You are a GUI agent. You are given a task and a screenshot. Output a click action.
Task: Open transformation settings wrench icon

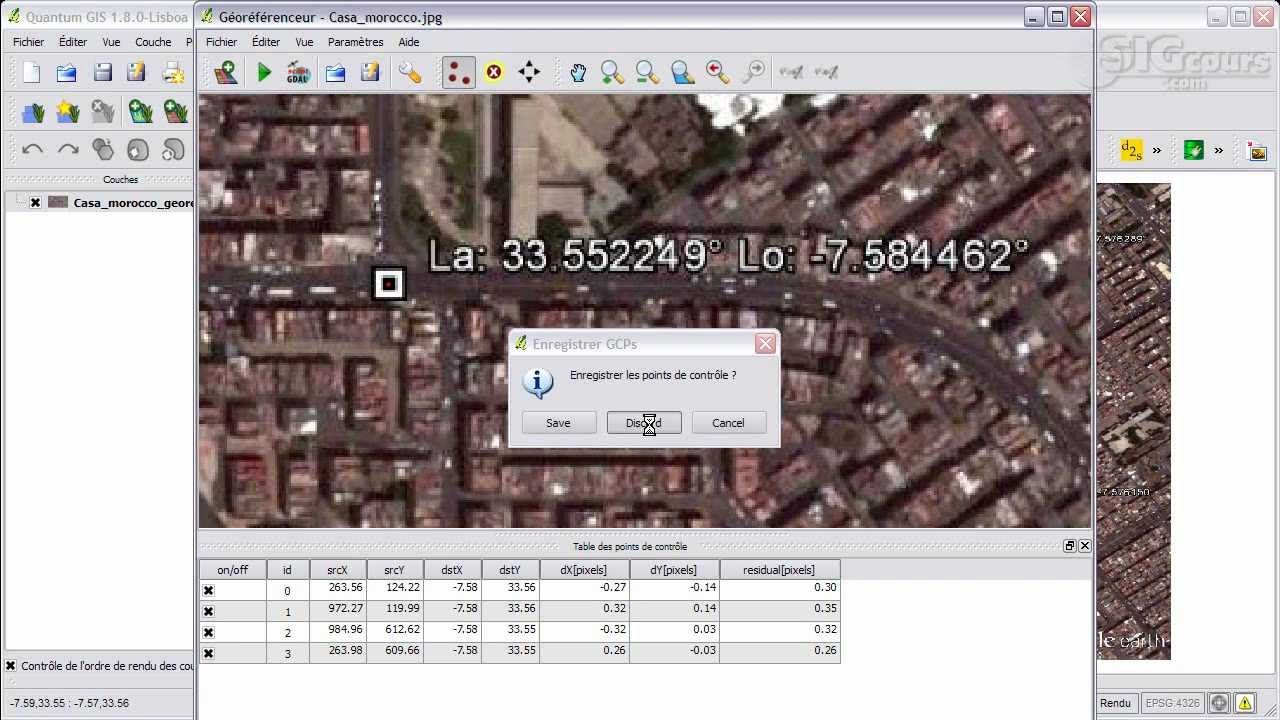coord(409,72)
